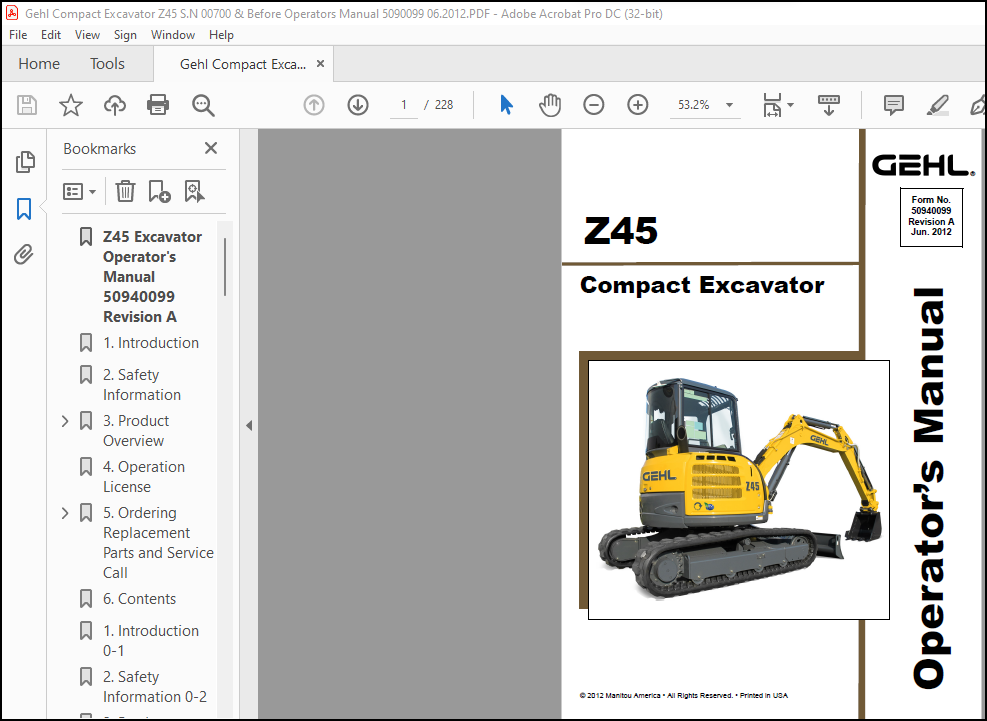Open Z45 Excavator Operator's Manual bookmark
The image size is (987, 721).
(153, 276)
